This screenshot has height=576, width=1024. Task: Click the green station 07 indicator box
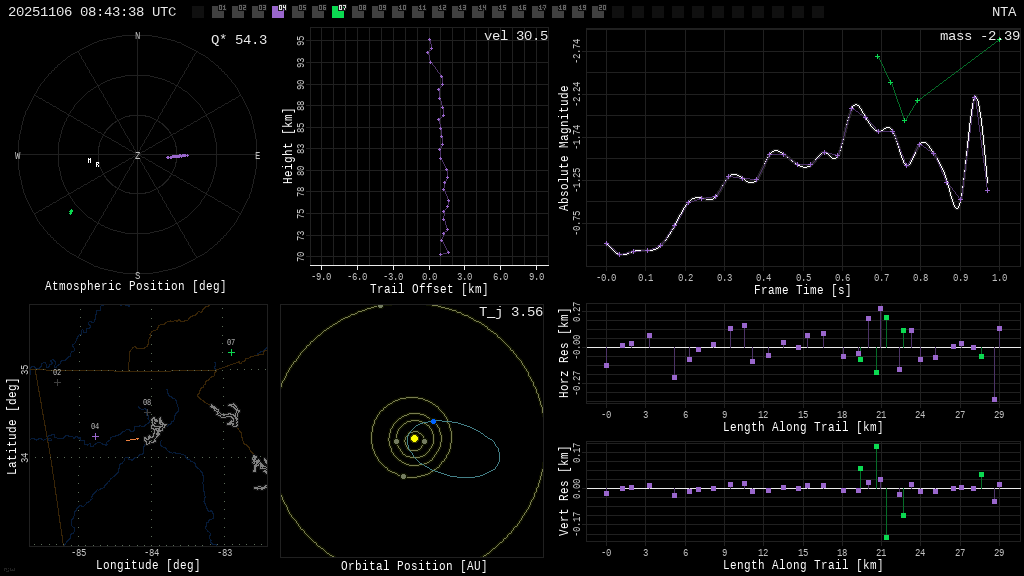(338, 12)
